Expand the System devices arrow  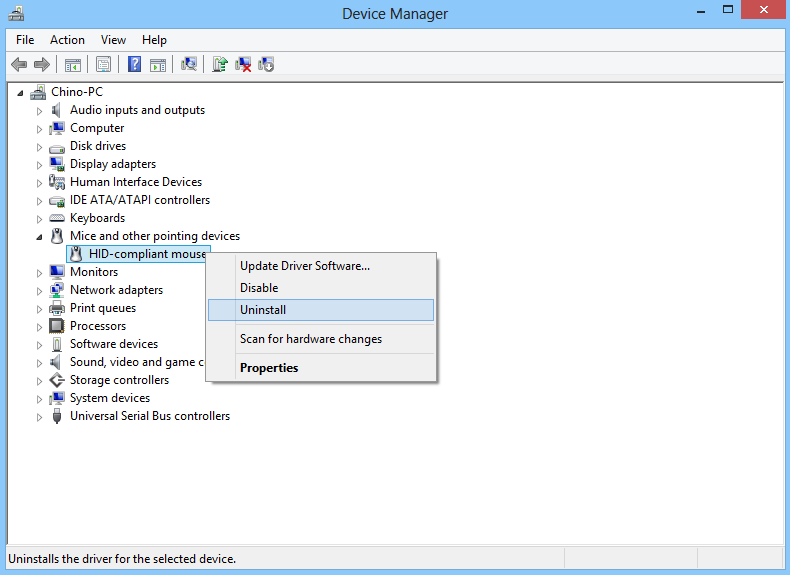tap(39, 399)
